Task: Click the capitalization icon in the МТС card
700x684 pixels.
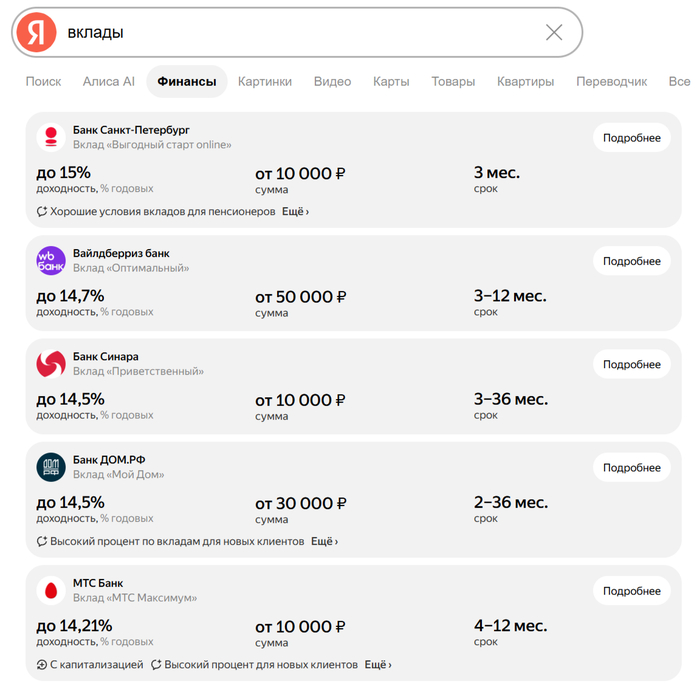Action: click(42, 664)
